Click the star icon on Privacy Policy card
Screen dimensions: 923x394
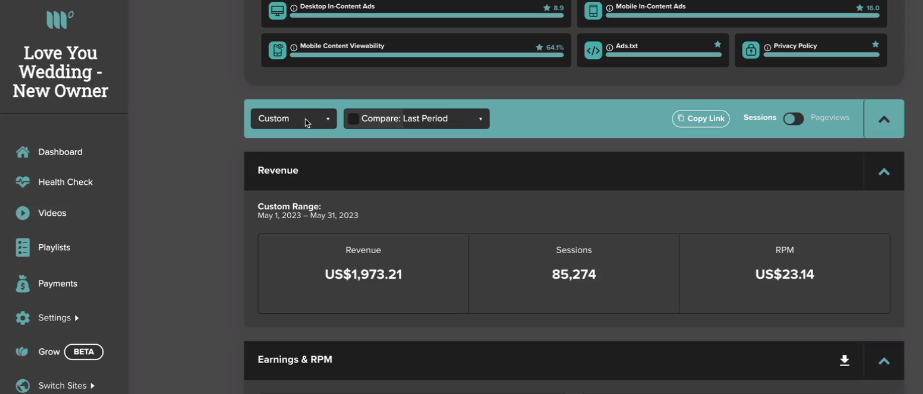click(x=875, y=44)
